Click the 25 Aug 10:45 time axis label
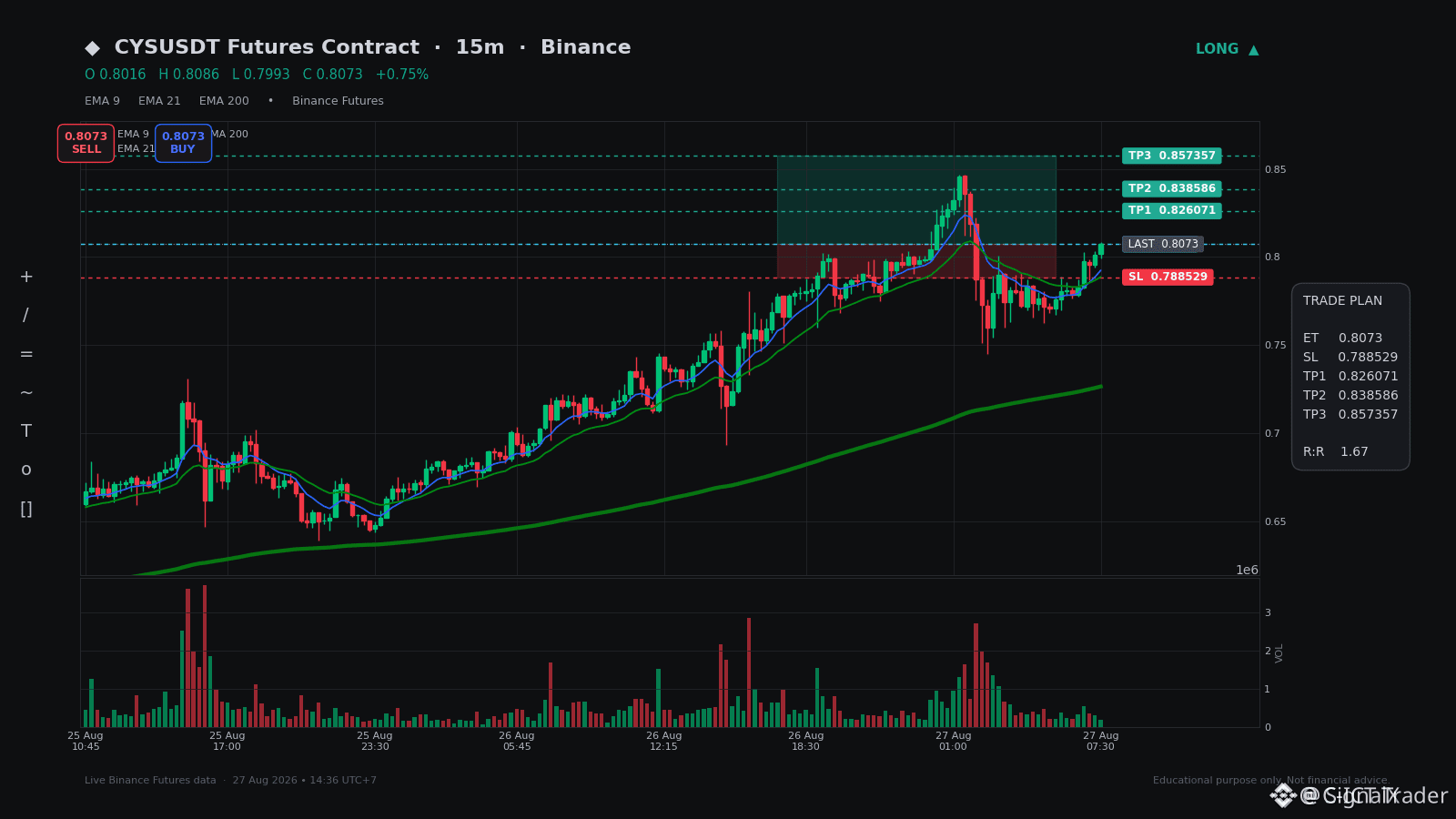 coord(86,741)
